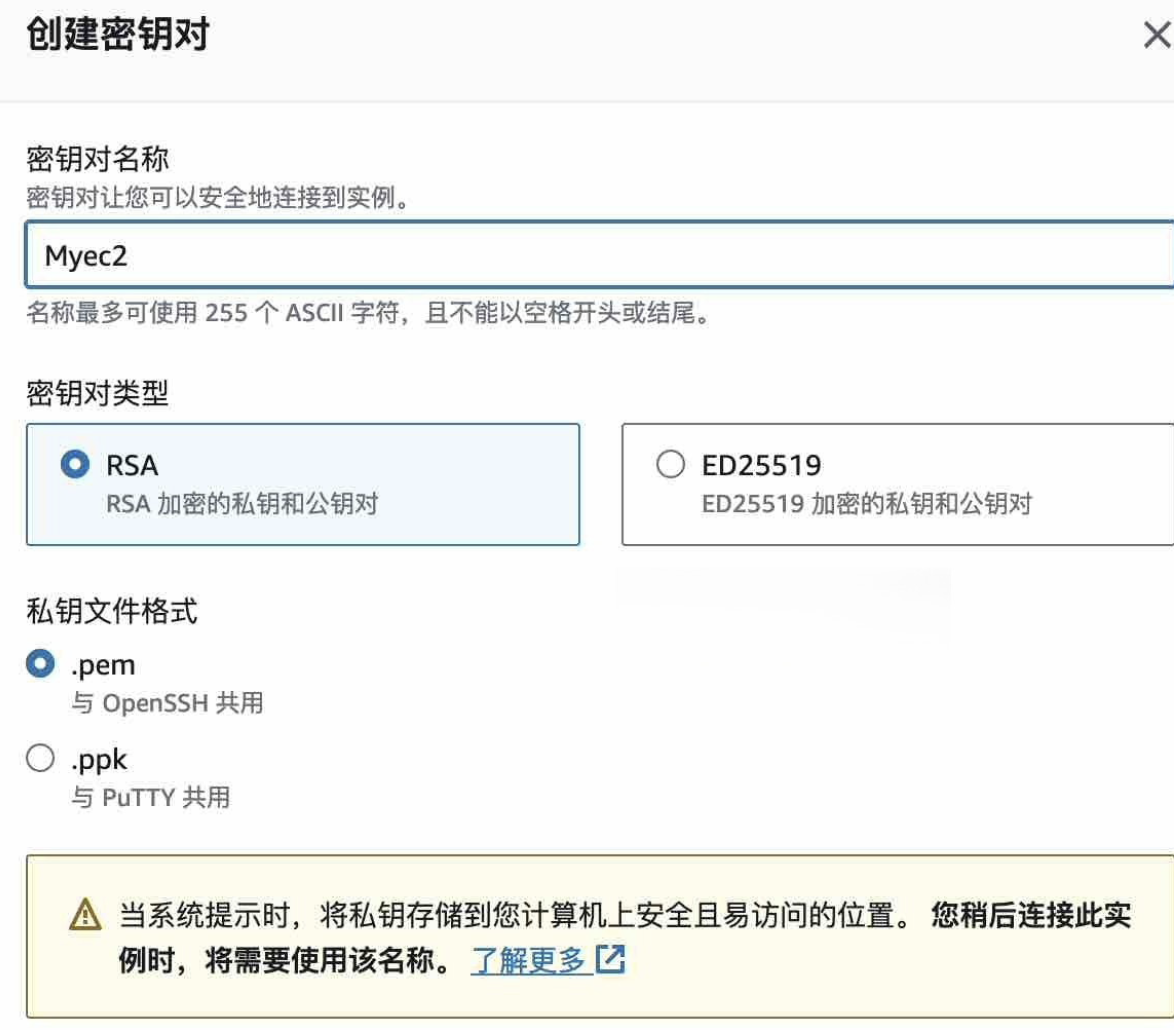Viewport: 1174px width, 1030px height.
Task: Click the .pem label text
Action: click(103, 665)
